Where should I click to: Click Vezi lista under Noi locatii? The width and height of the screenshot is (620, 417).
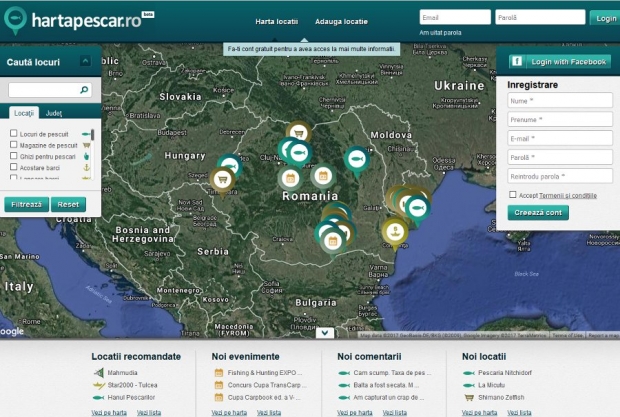(519, 412)
